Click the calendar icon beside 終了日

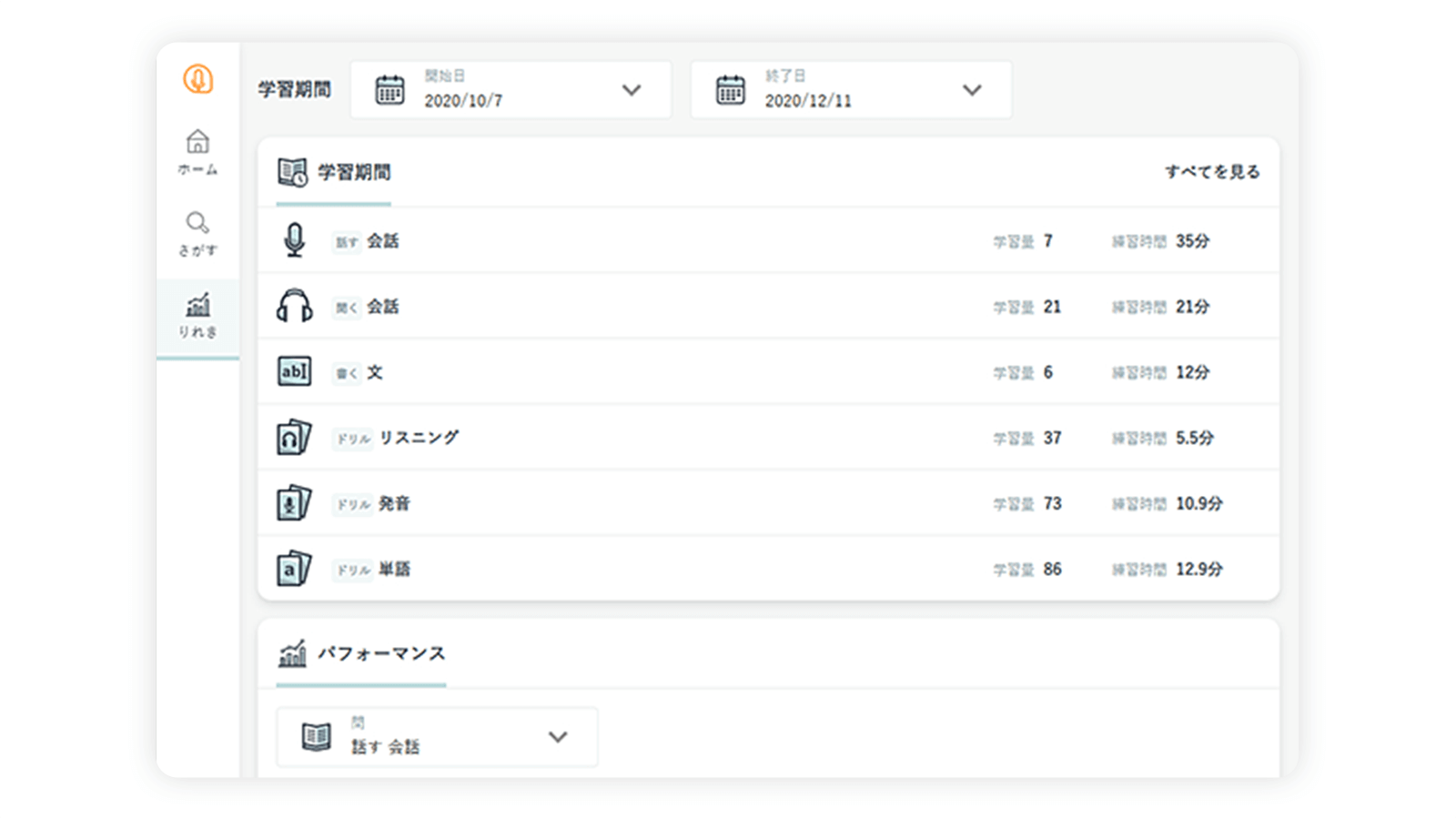point(730,89)
